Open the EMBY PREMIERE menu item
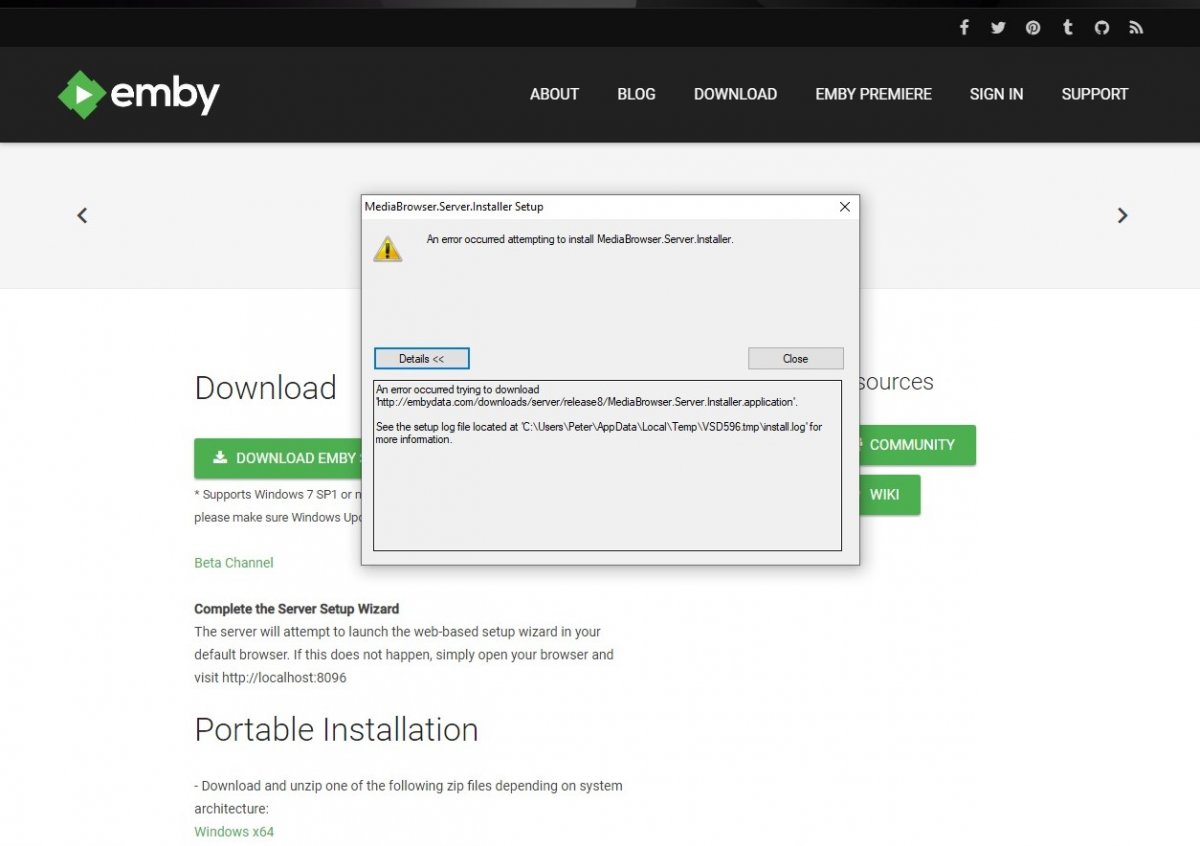Image resolution: width=1200 pixels, height=846 pixels. [873, 94]
